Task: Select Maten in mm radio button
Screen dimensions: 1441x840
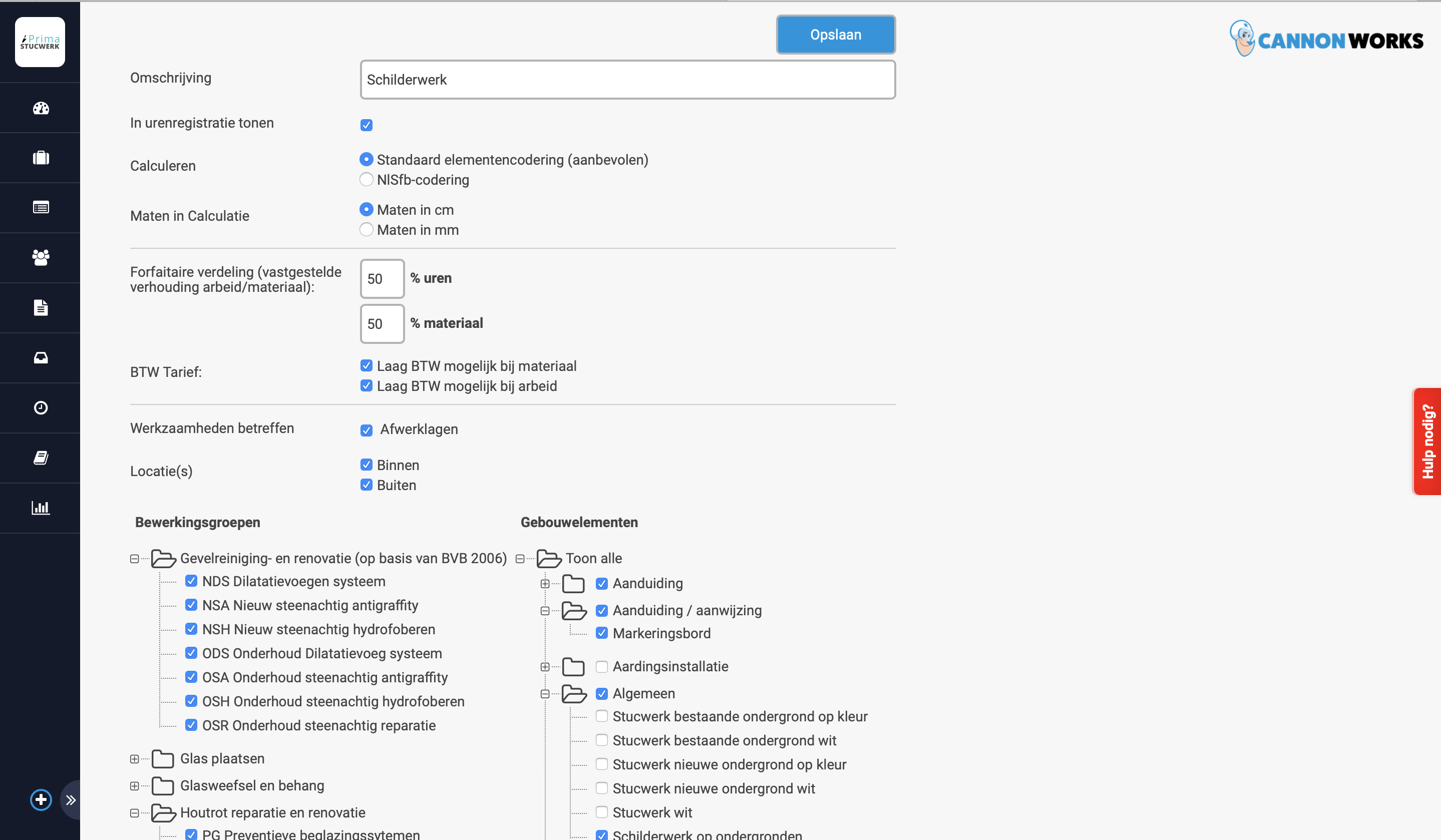Action: tap(366, 230)
